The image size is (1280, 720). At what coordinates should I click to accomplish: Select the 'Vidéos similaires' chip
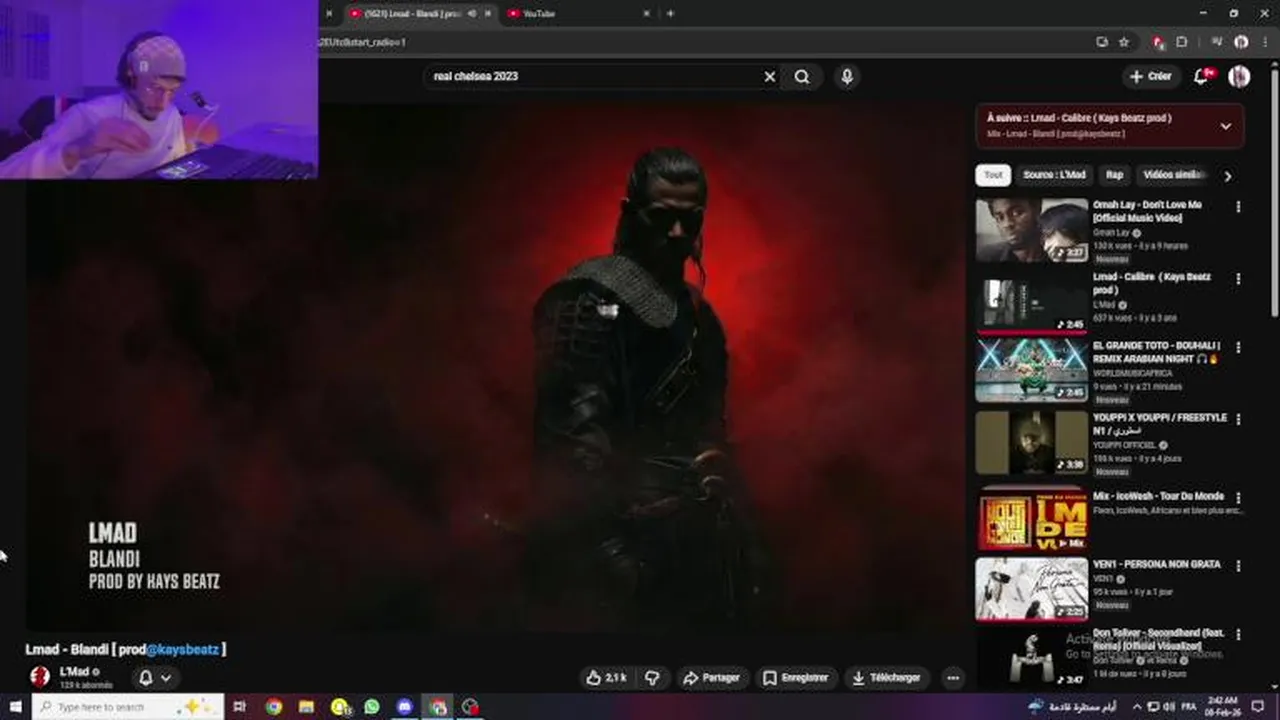(1174, 175)
